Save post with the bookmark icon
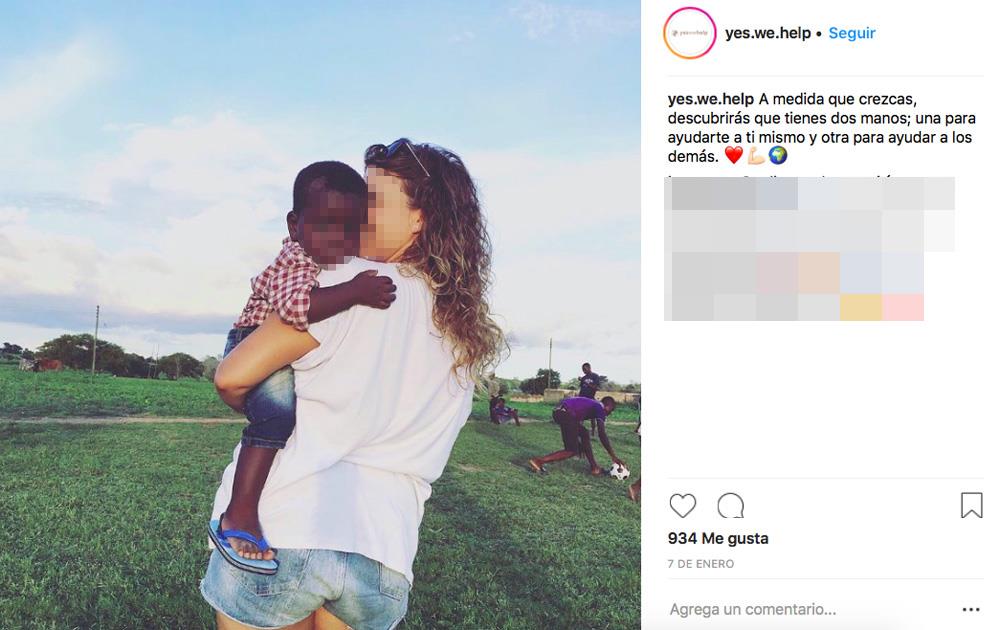 pyautogui.click(x=971, y=505)
